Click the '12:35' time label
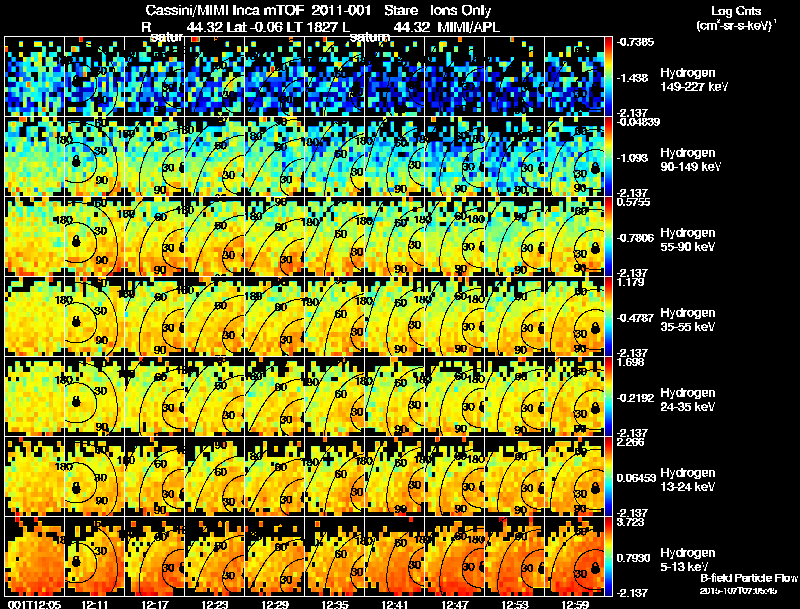Screen dimensions: 800x609 click(335, 604)
